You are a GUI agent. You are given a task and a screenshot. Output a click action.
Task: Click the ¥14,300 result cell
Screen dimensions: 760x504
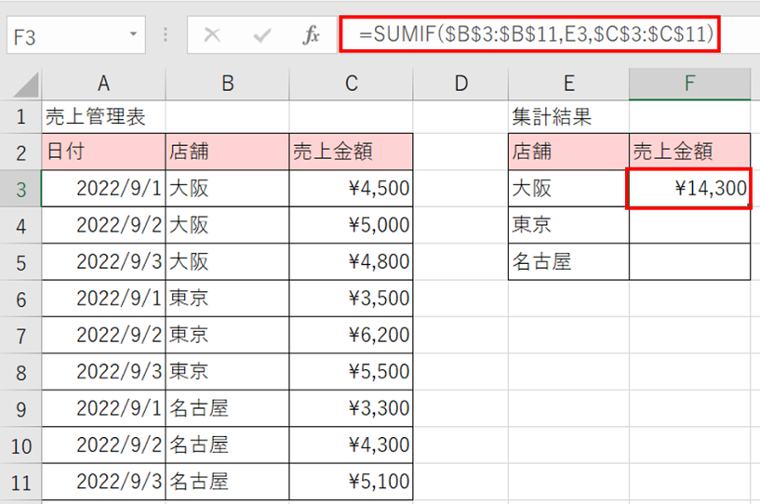click(x=689, y=189)
